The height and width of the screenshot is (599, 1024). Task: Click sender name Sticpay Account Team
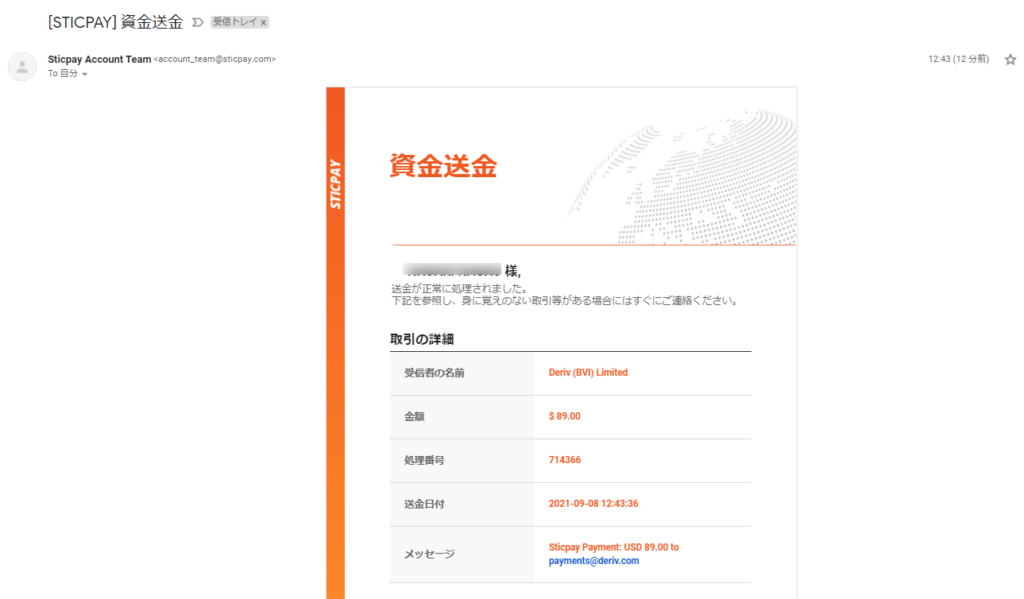click(99, 59)
